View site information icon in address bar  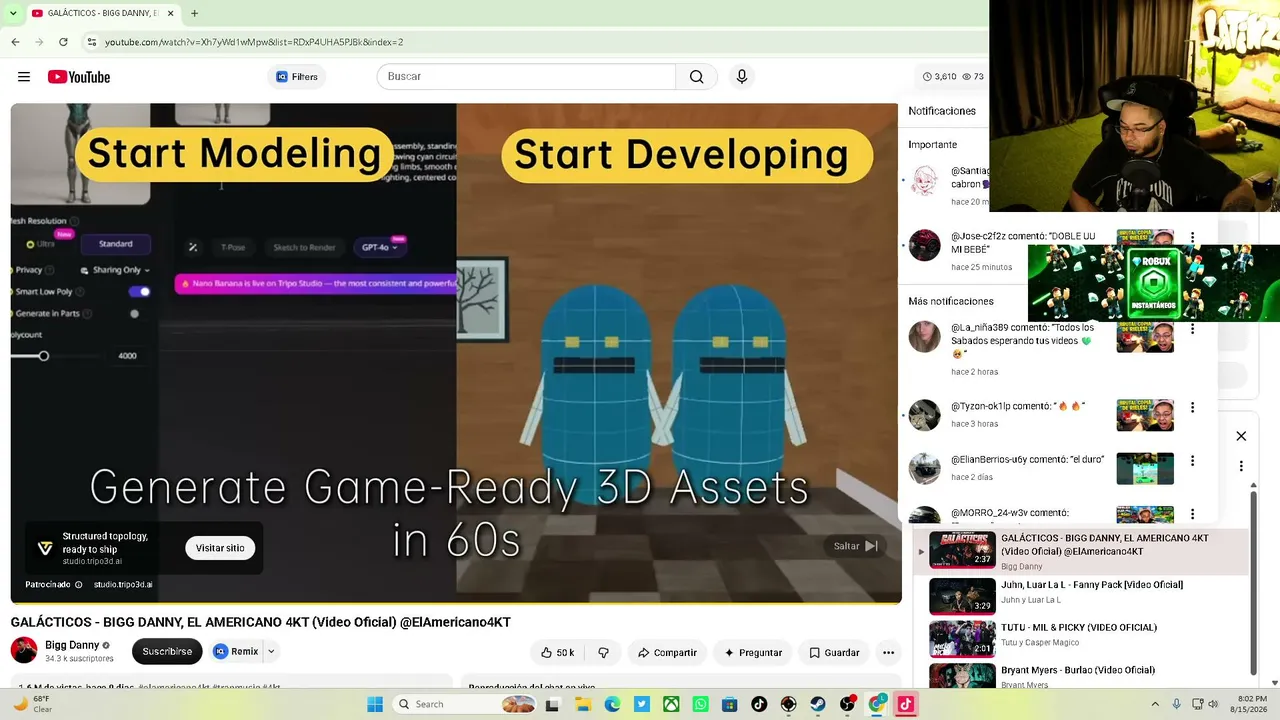(91, 42)
